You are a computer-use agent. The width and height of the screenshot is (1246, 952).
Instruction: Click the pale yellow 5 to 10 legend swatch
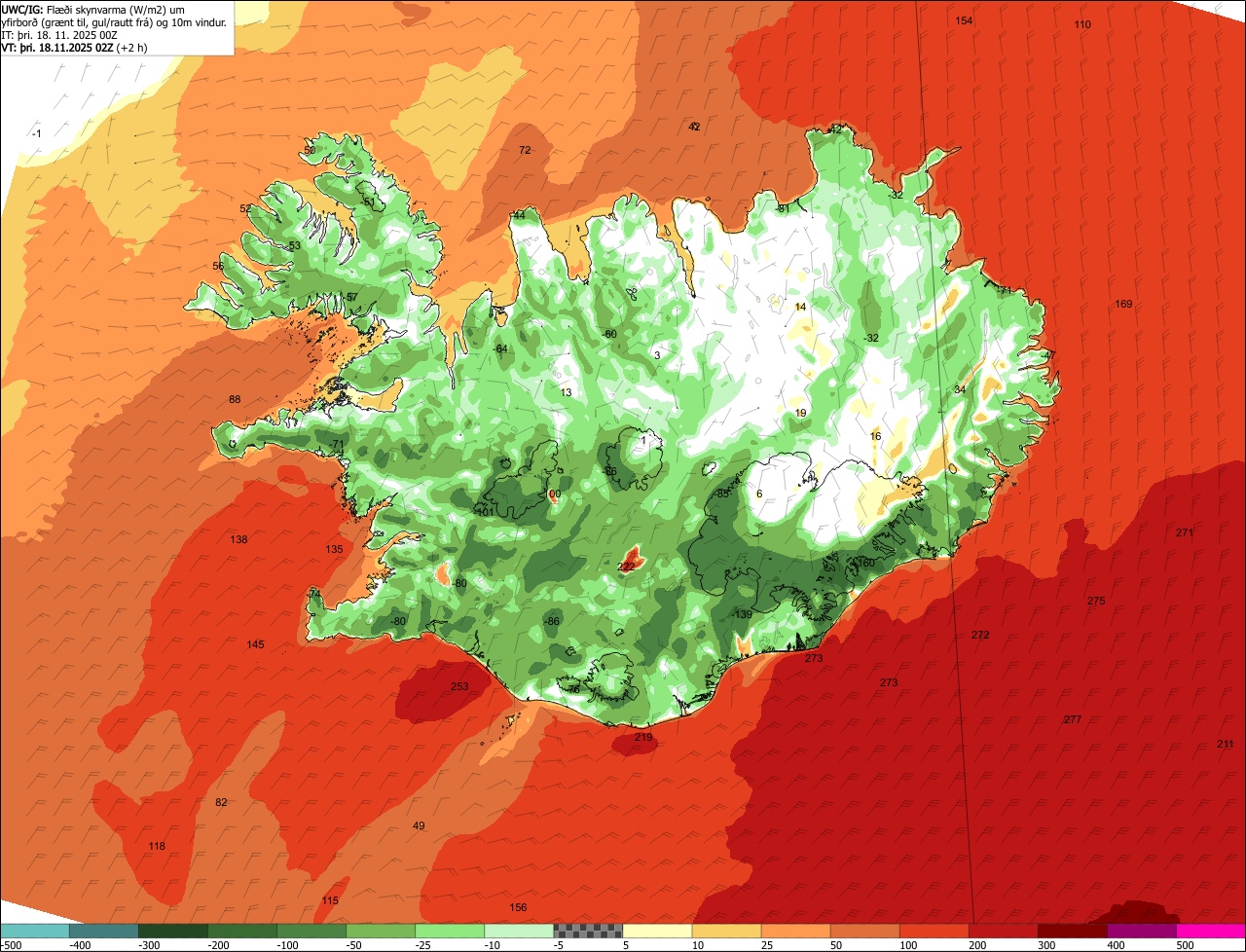coord(657,931)
